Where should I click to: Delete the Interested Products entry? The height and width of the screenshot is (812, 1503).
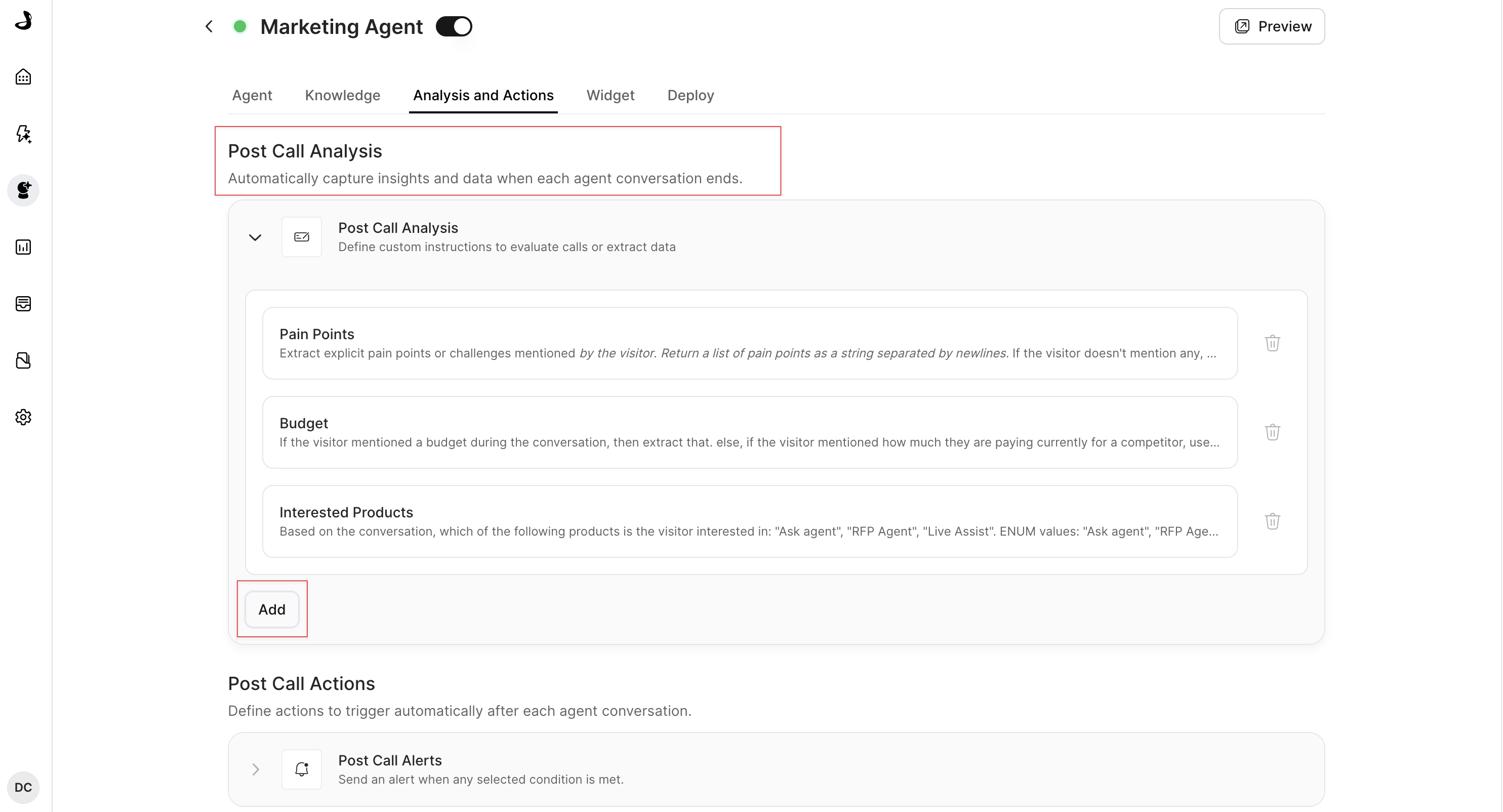tap(1273, 521)
